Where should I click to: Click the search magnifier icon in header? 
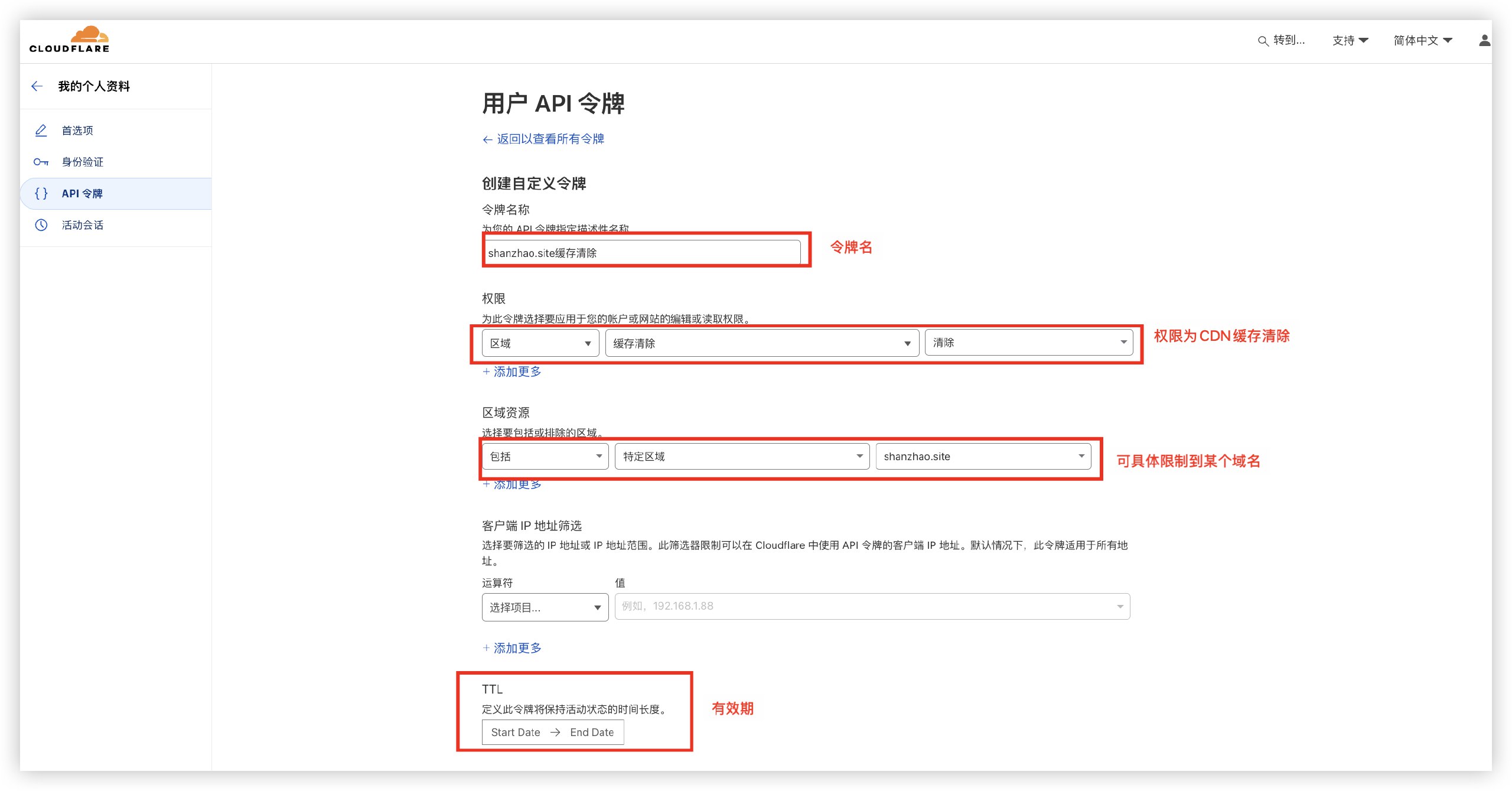(x=1263, y=41)
